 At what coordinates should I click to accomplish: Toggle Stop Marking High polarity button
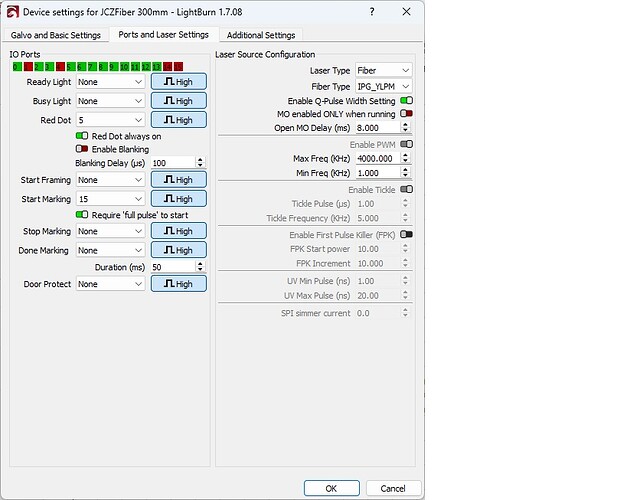pos(178,231)
